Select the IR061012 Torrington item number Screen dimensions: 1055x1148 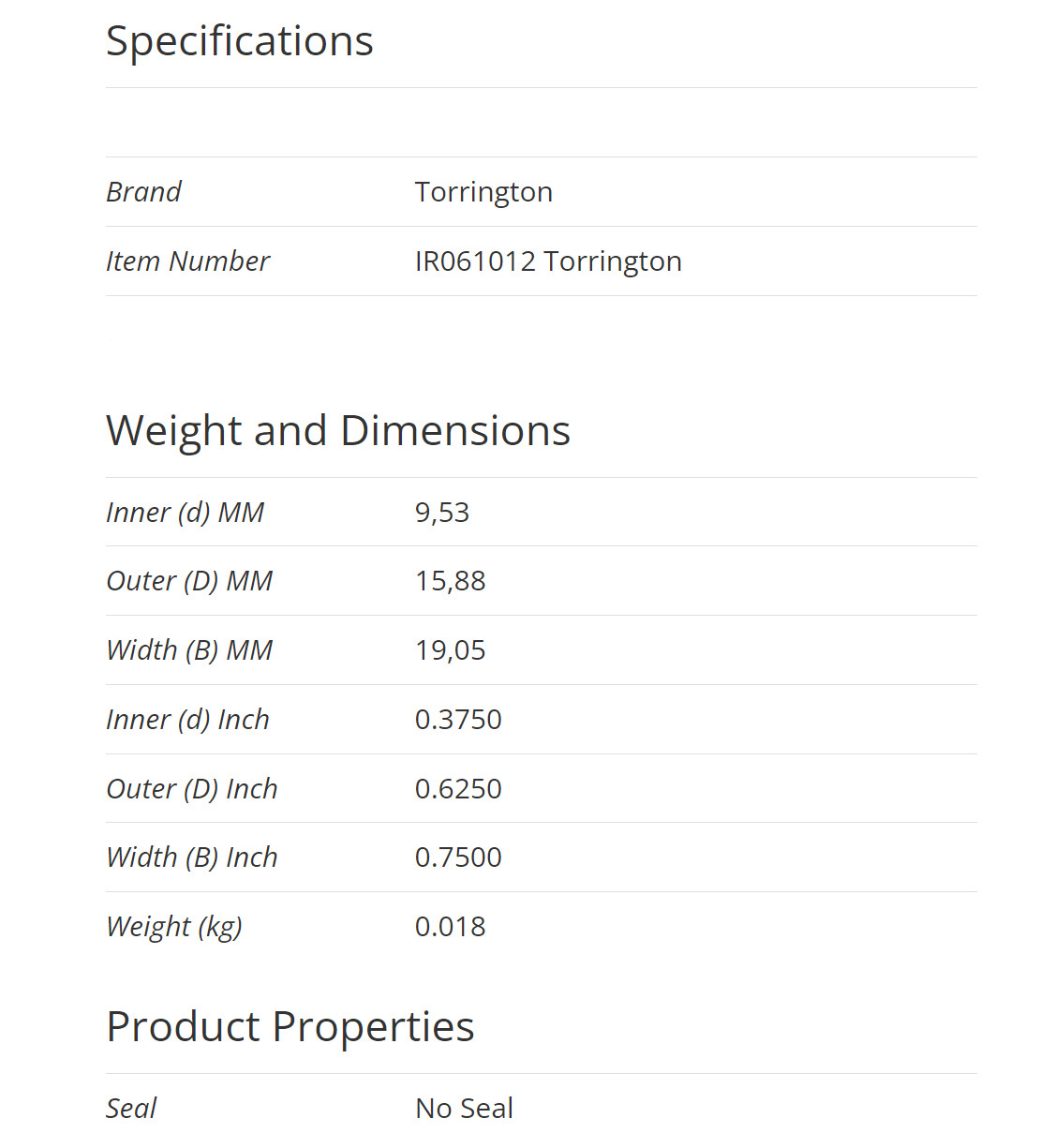(548, 261)
